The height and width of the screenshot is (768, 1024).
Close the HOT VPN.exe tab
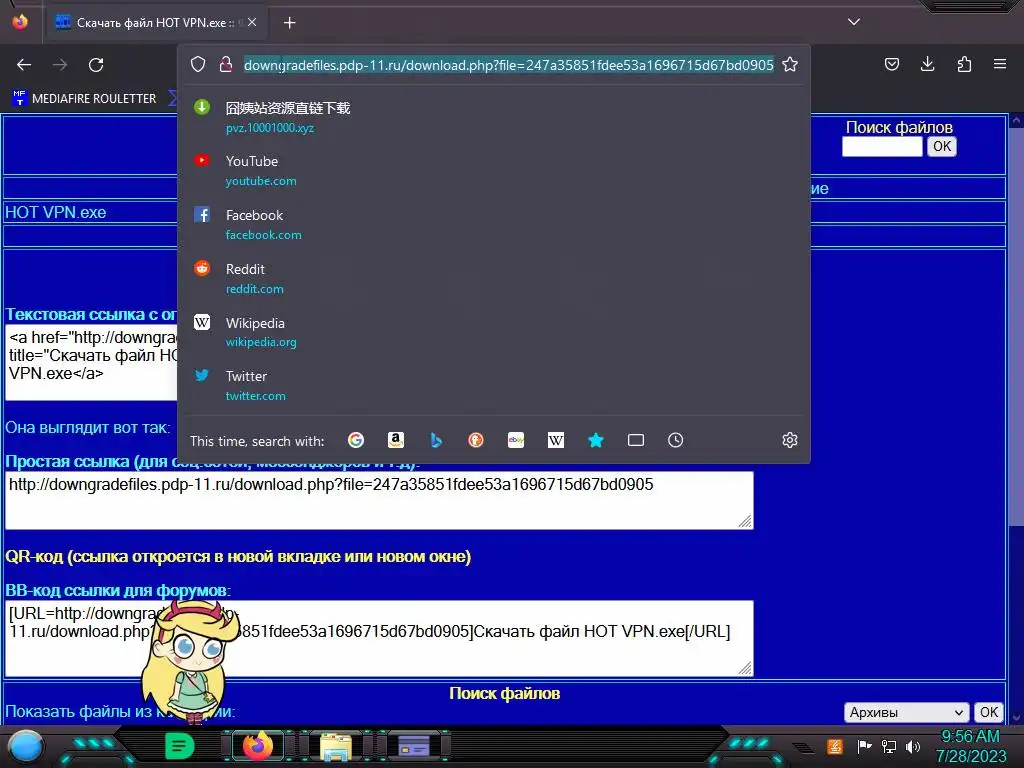[x=252, y=22]
